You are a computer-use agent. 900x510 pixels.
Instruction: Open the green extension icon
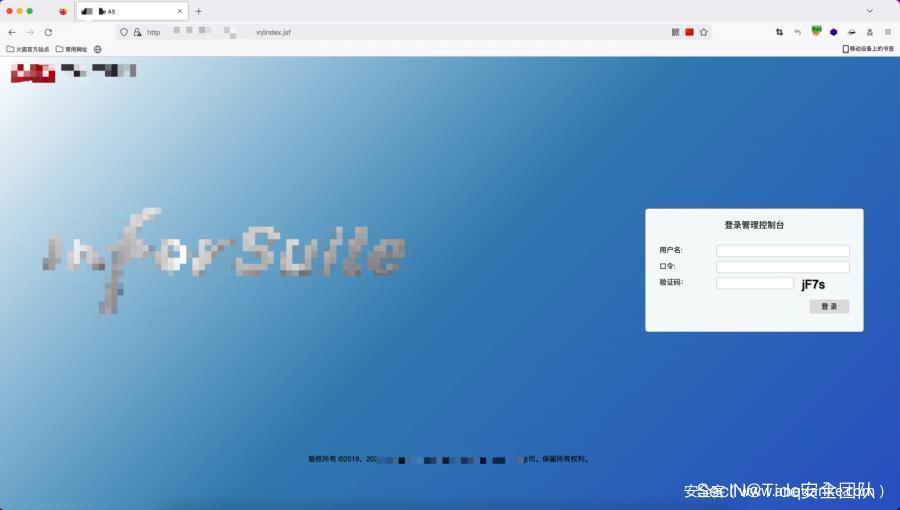click(x=816, y=31)
